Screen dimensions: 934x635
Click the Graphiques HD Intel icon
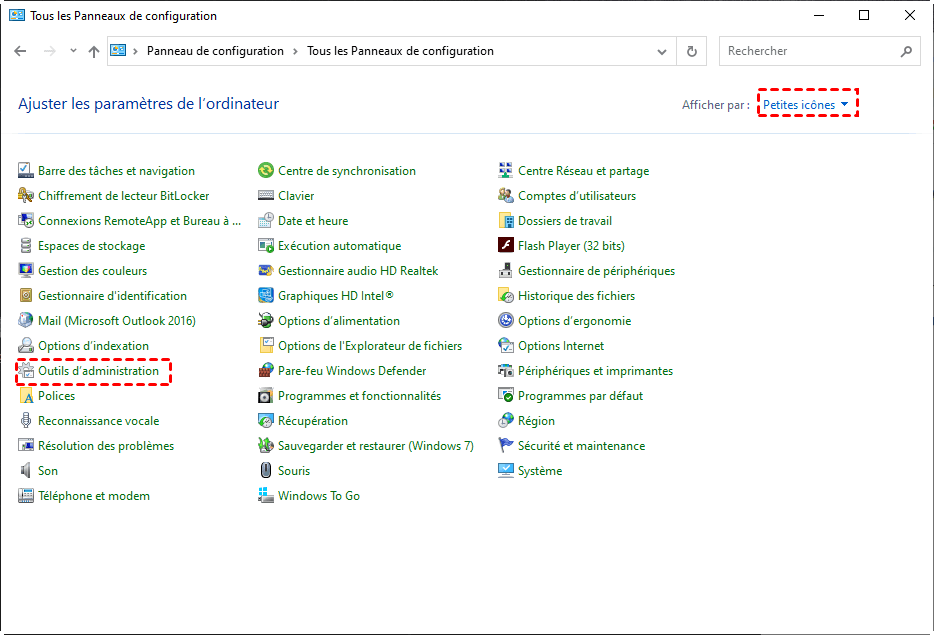click(x=266, y=296)
